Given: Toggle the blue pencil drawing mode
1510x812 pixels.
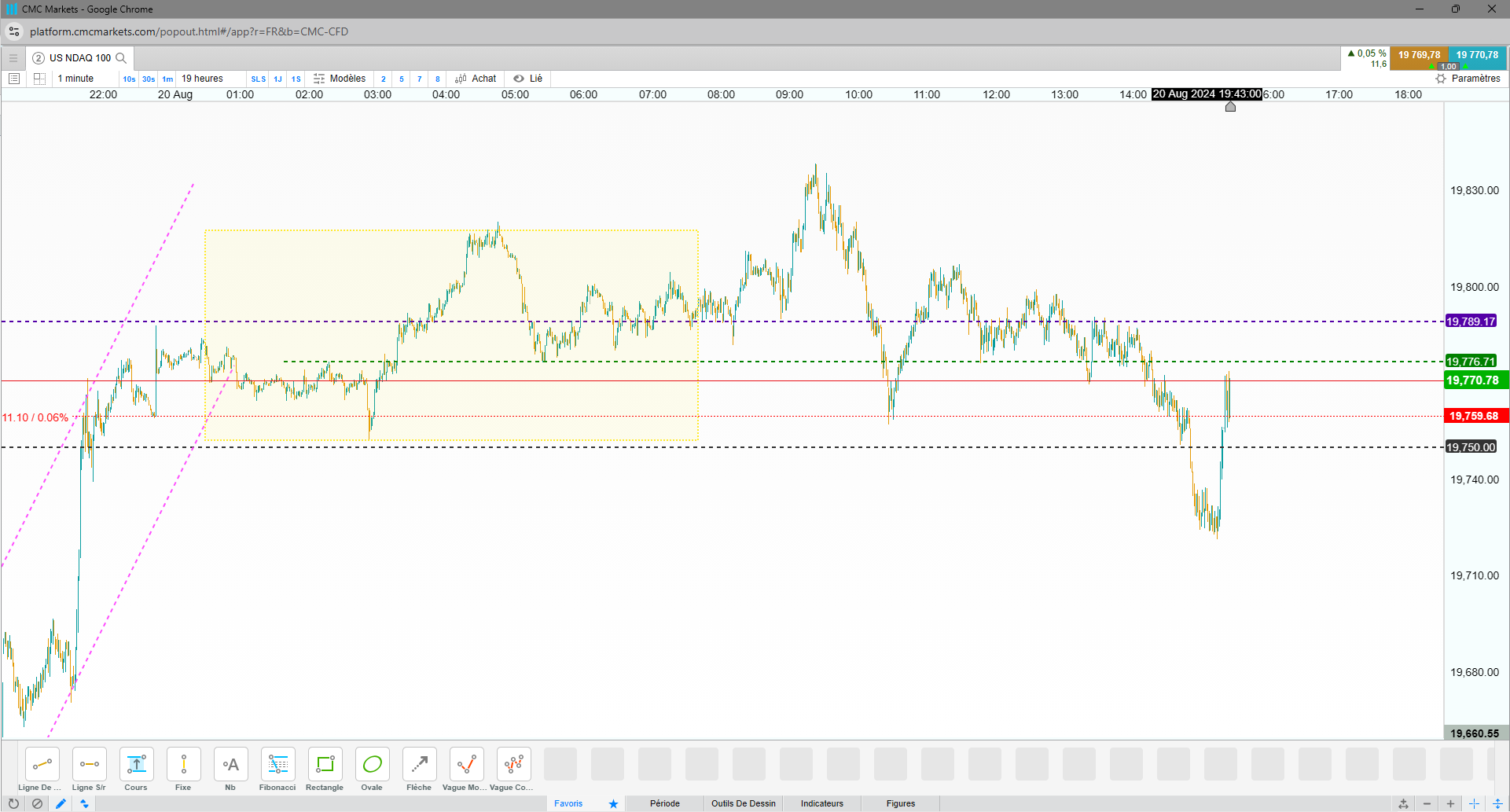Looking at the screenshot, I should tap(61, 803).
